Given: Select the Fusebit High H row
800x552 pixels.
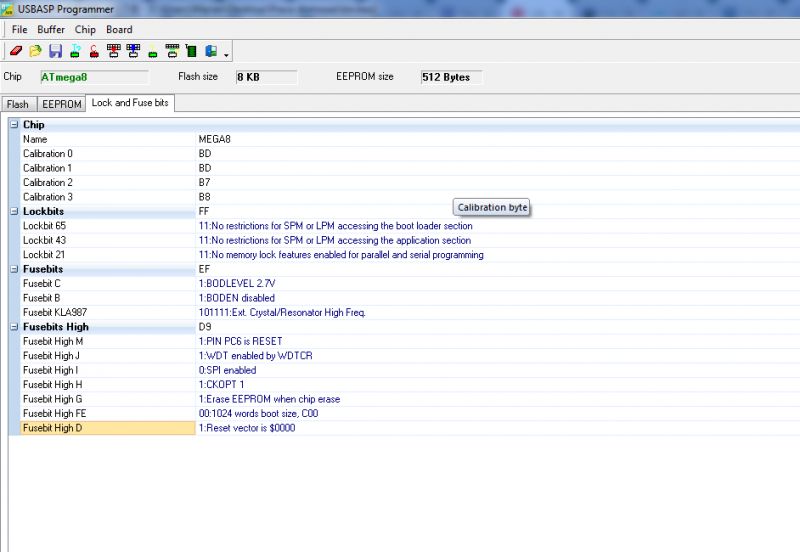Looking at the screenshot, I should click(410, 385).
